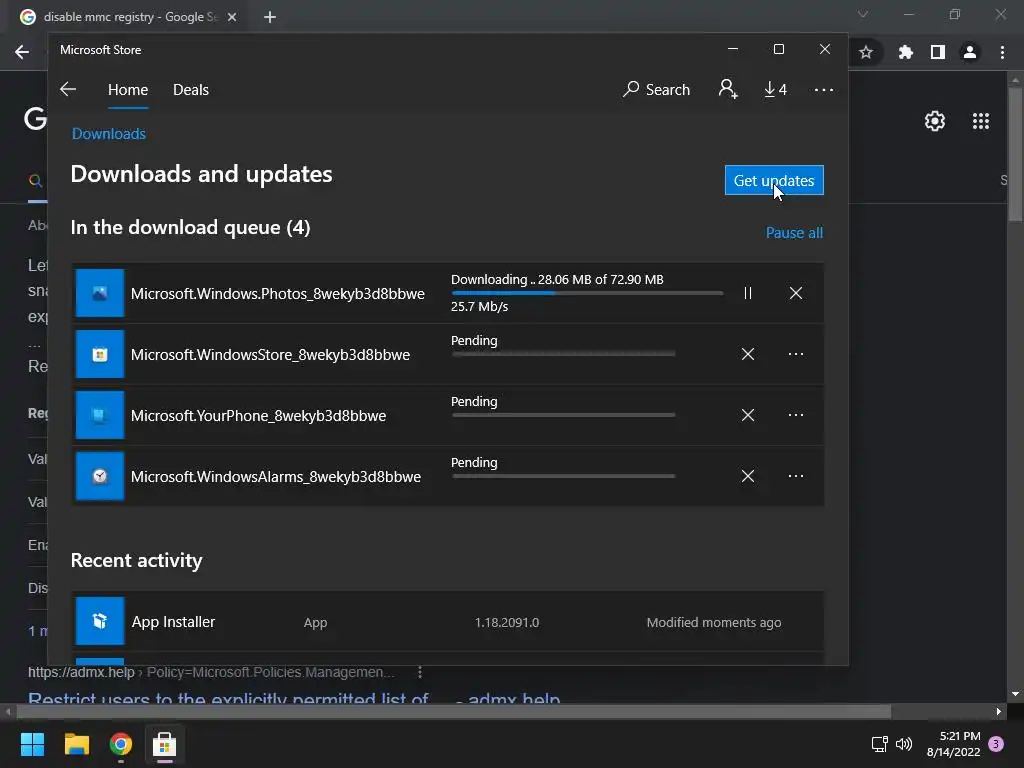Open Microsoft Store from the taskbar
The height and width of the screenshot is (768, 1024).
(x=165, y=744)
